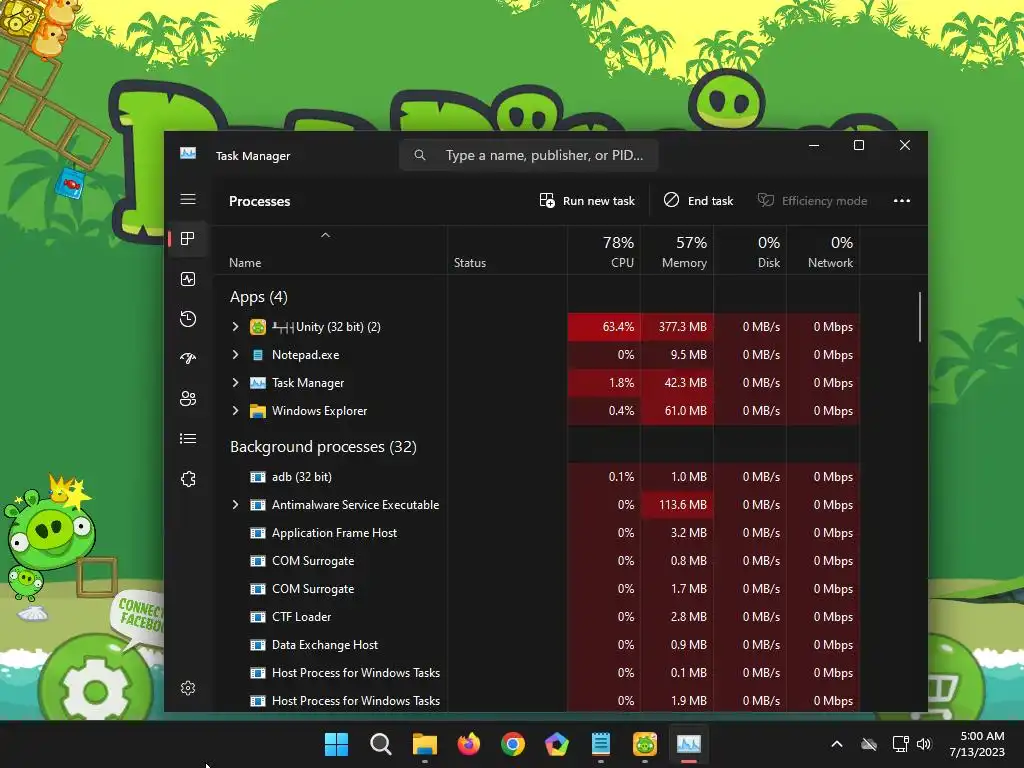The width and height of the screenshot is (1024, 768).
Task: Click the Apps (4) group heading
Action: point(259,297)
